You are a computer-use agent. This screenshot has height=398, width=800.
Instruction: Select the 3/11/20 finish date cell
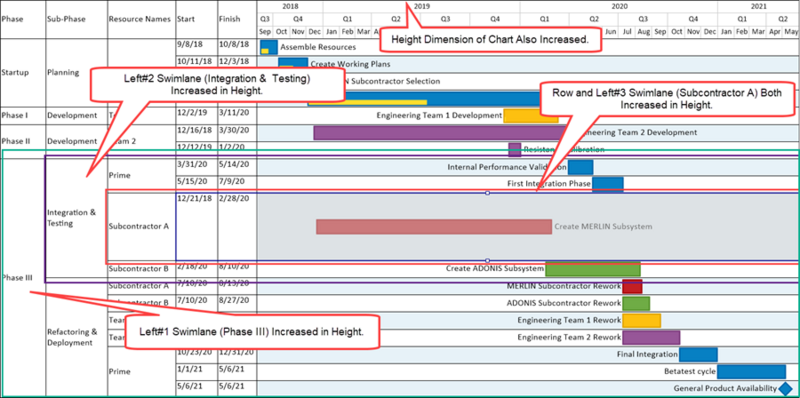(237, 115)
